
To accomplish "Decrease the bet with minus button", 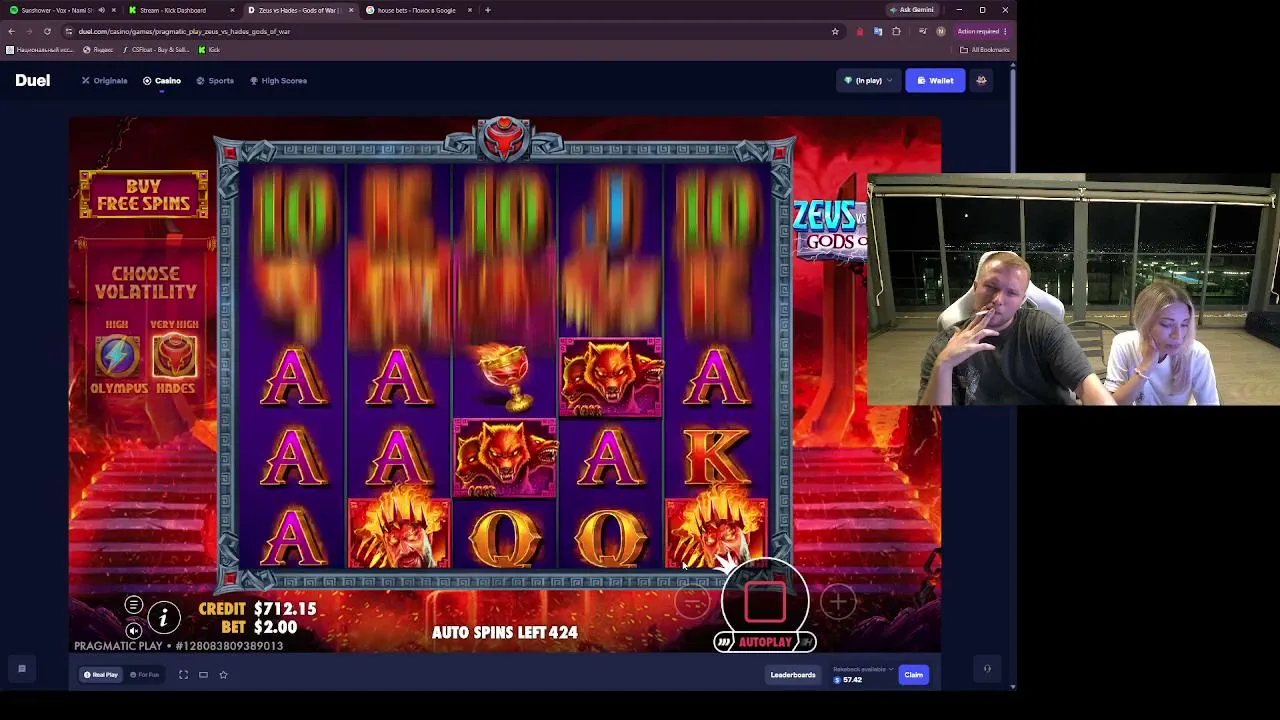I will point(691,601).
